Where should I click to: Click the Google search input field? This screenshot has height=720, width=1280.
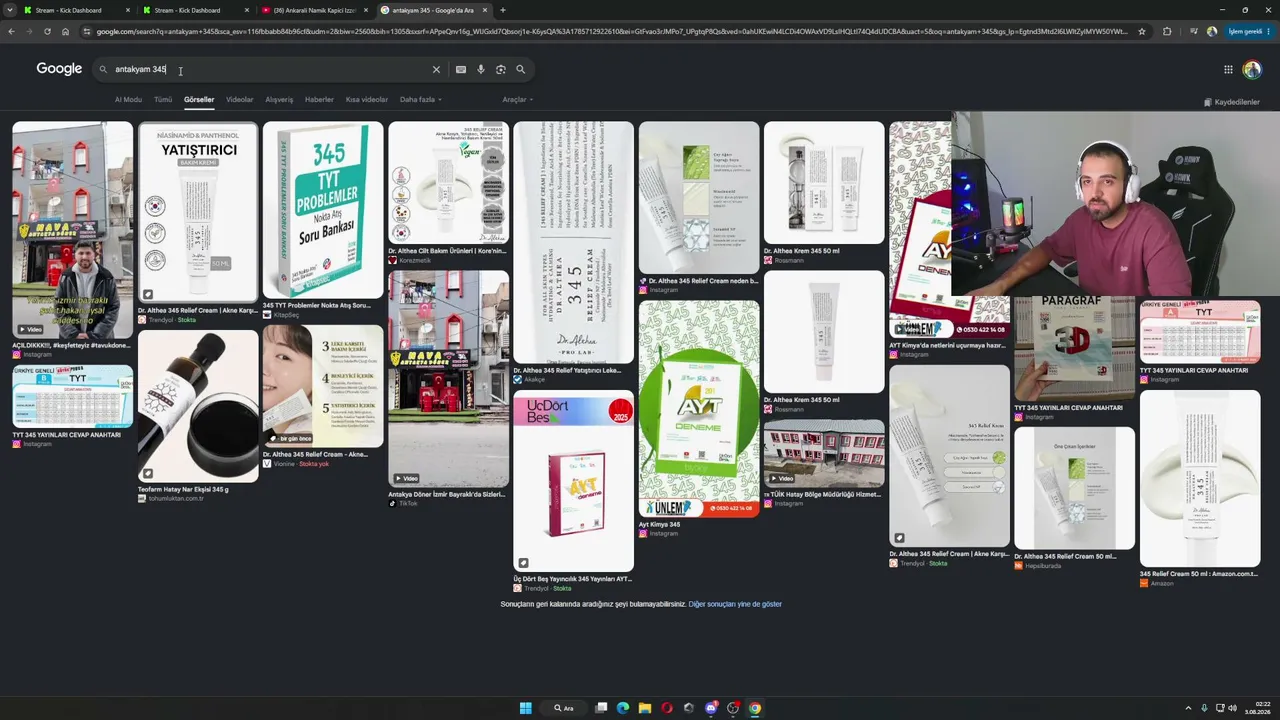(x=270, y=69)
